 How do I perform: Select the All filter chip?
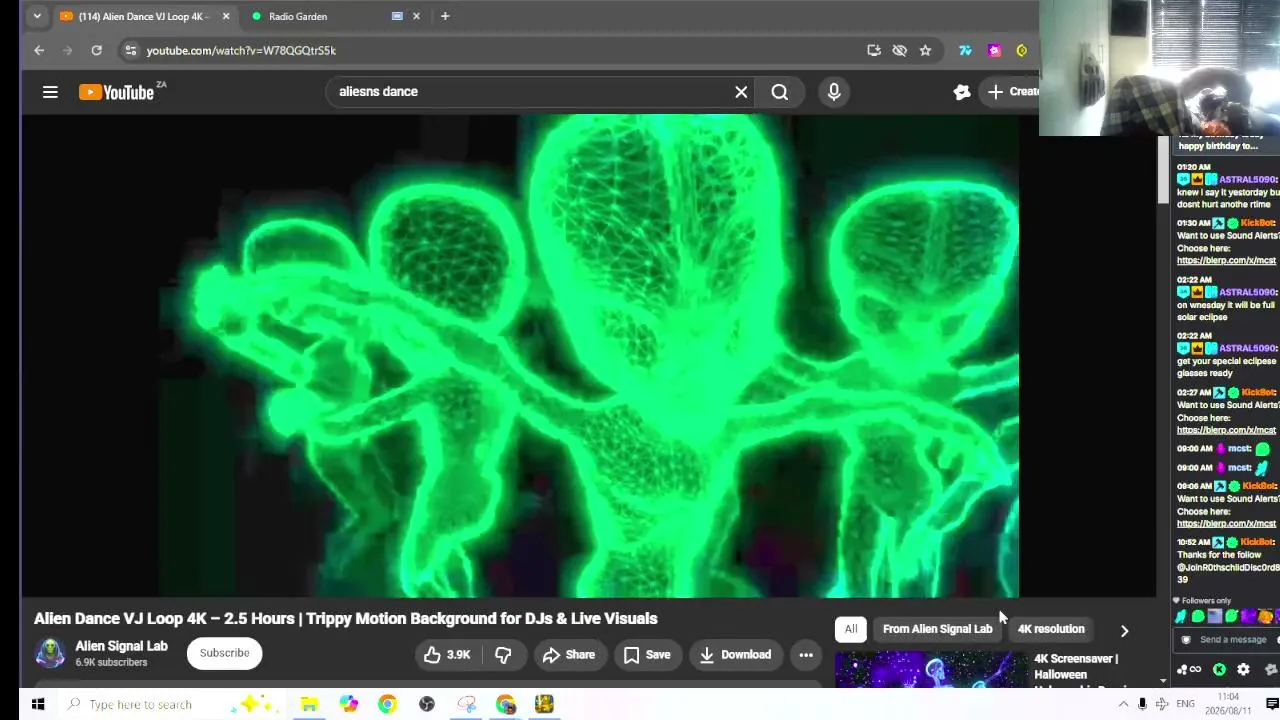pos(851,629)
